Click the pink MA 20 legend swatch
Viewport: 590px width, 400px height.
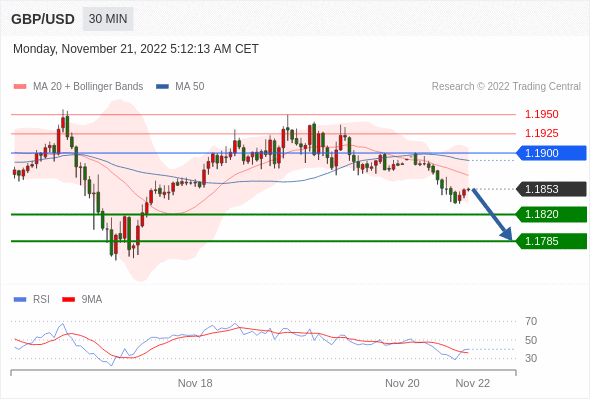pyautogui.click(x=20, y=87)
